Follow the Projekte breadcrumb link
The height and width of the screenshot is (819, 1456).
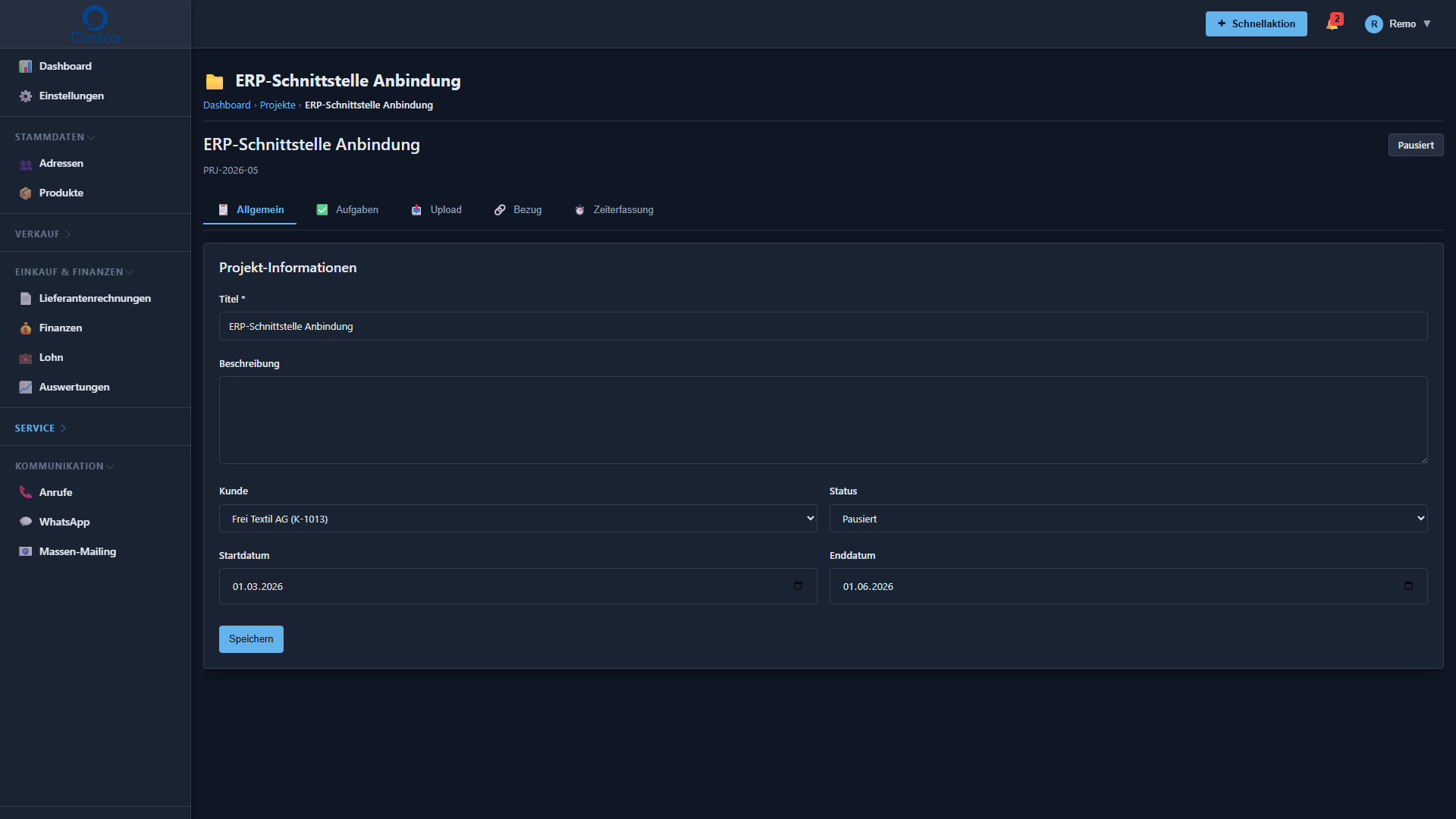pos(278,105)
